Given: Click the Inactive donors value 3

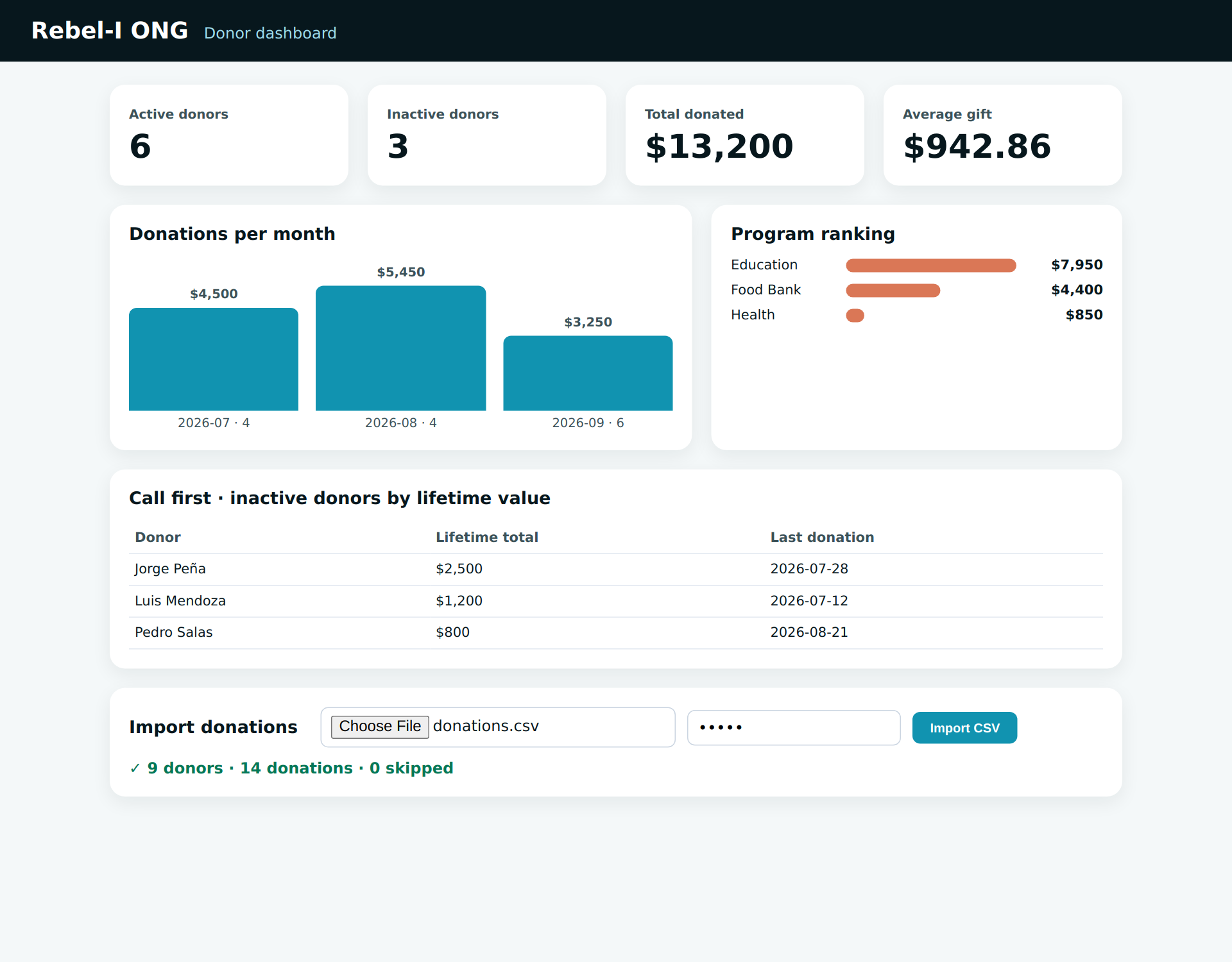Looking at the screenshot, I should (398, 146).
